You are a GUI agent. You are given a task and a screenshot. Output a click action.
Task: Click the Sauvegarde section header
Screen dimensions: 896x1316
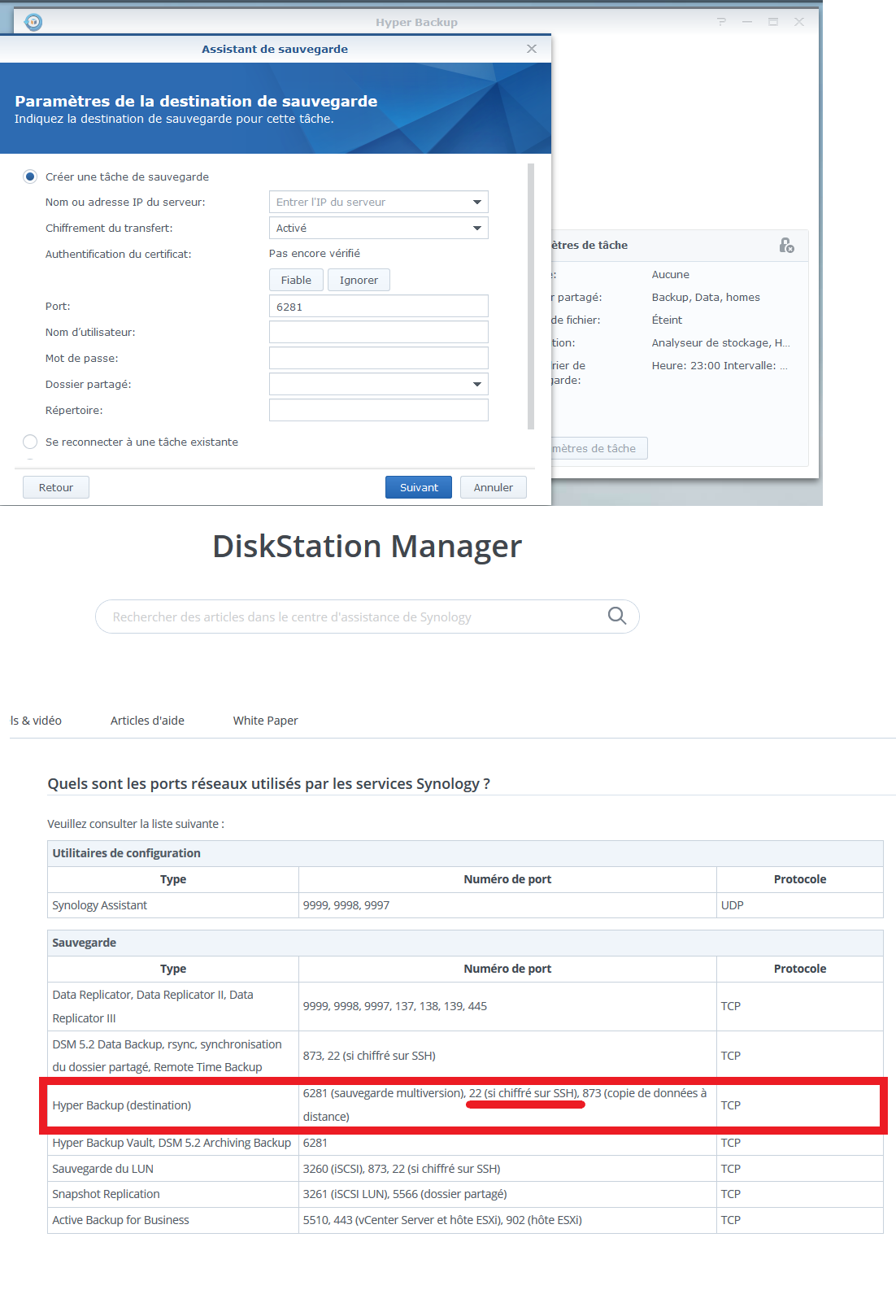tap(465, 943)
